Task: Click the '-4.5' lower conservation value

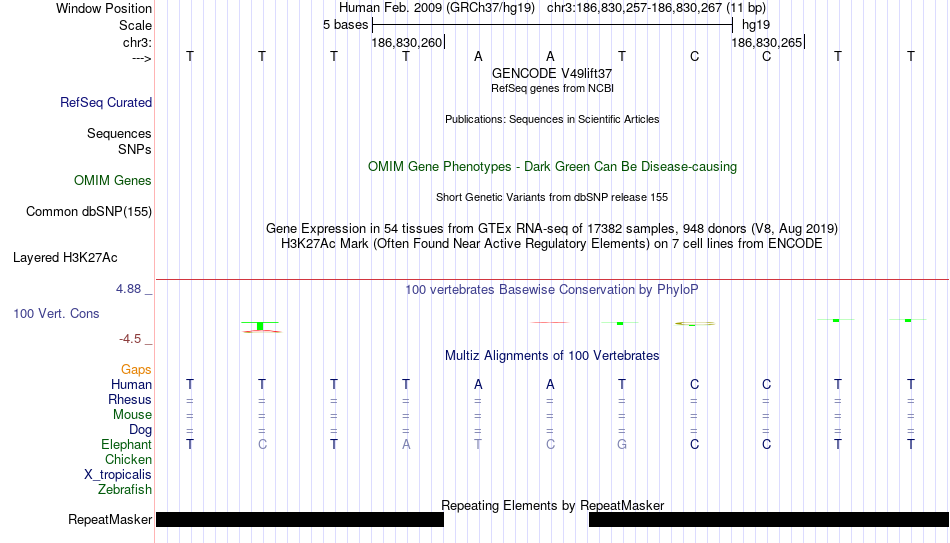Action: tap(130, 339)
